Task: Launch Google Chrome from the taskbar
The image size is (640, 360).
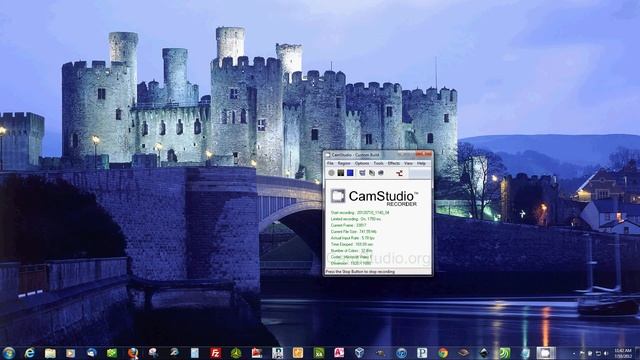Action: pyautogui.click(x=443, y=353)
